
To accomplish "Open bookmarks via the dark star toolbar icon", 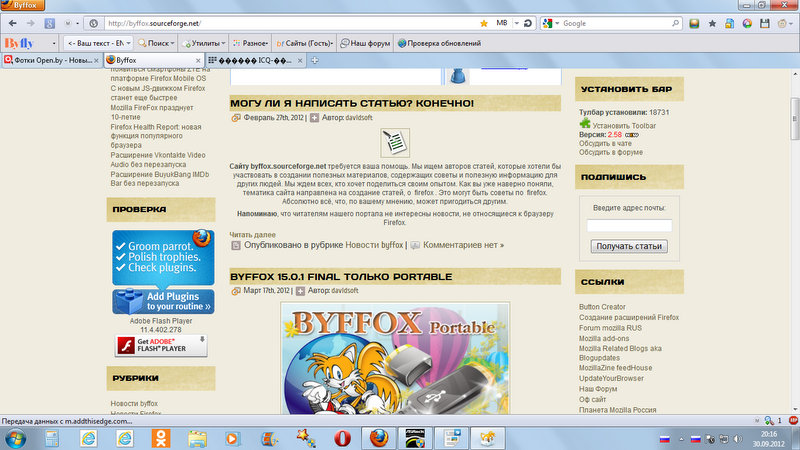I will [712, 23].
